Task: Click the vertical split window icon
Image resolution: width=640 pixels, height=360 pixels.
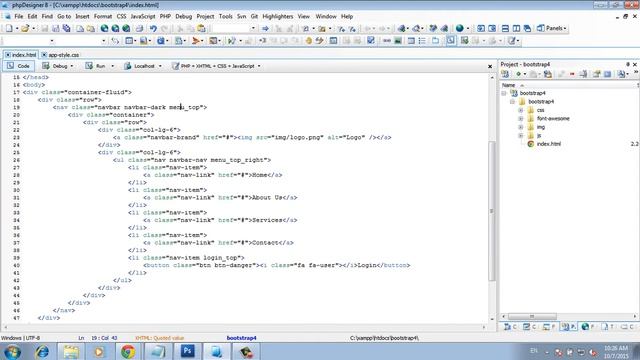Action: (x=516, y=28)
